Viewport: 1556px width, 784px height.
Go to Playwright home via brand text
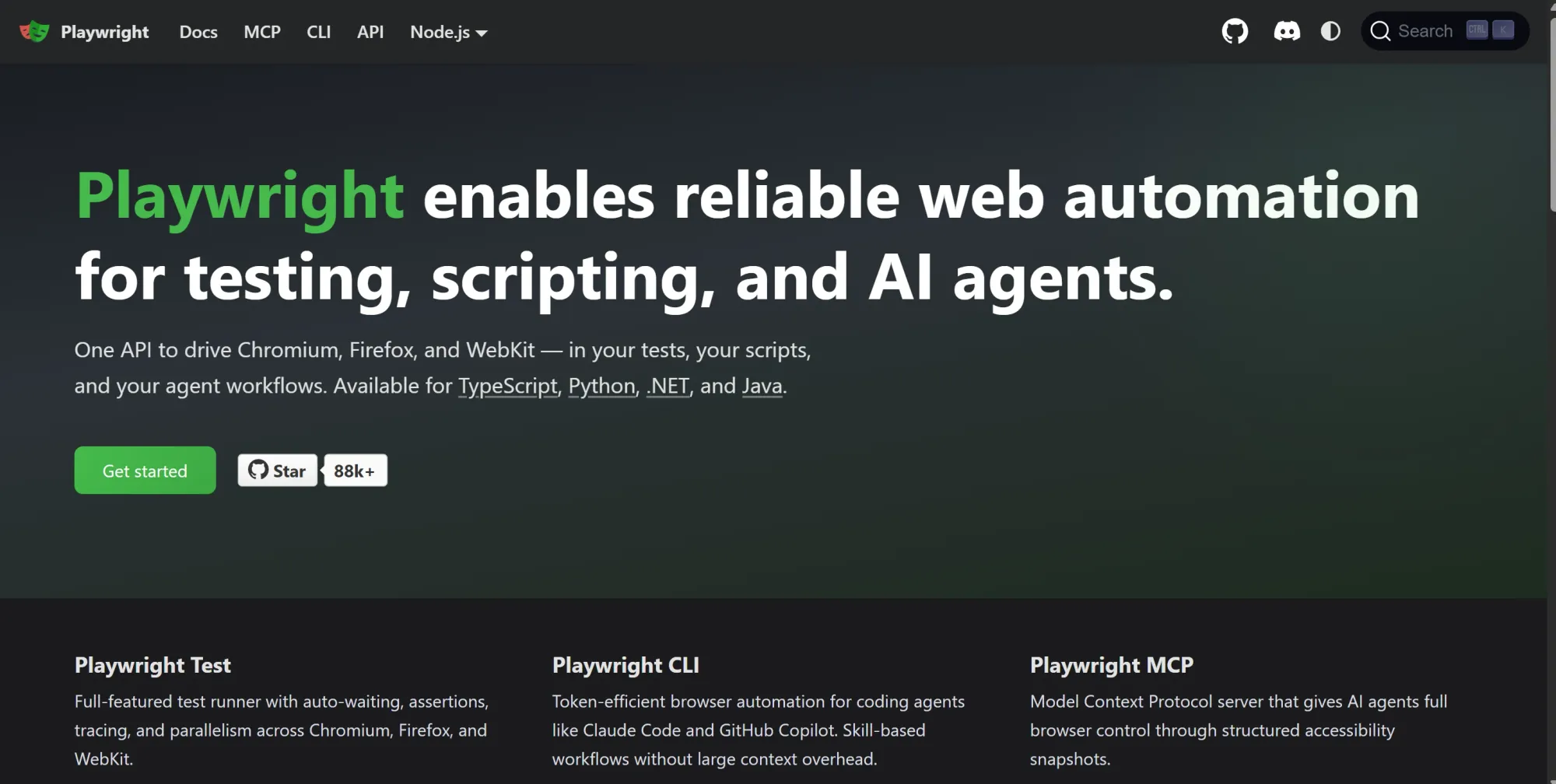(105, 32)
